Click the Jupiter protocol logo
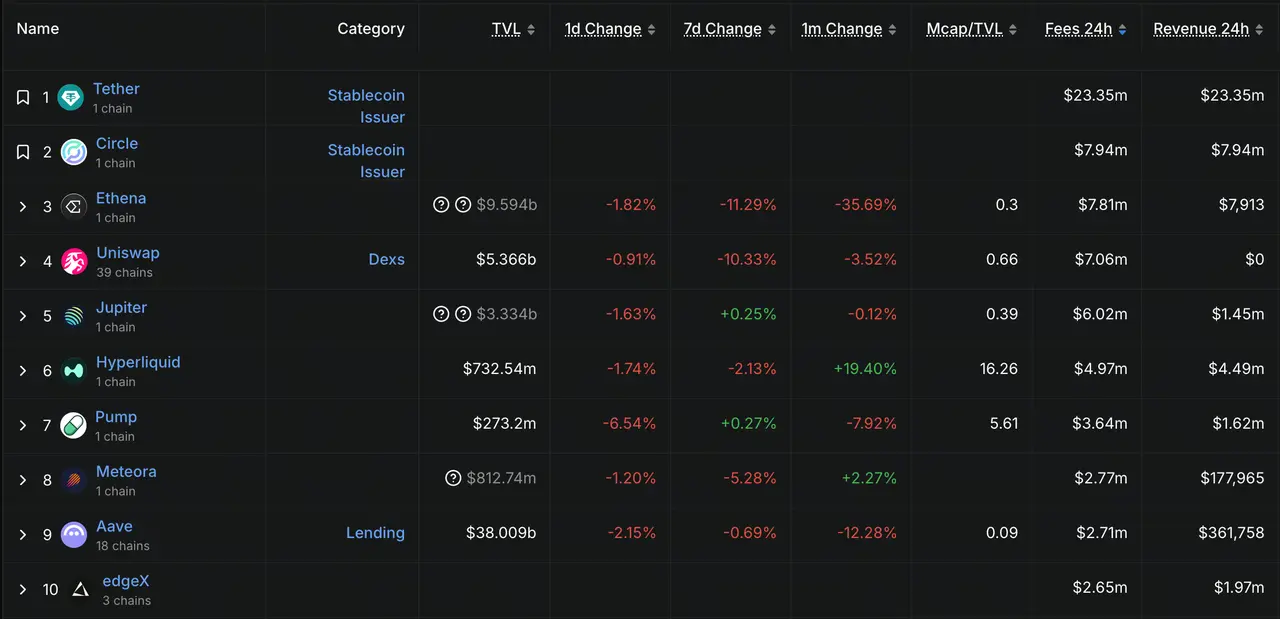1280x619 pixels. [x=73, y=316]
